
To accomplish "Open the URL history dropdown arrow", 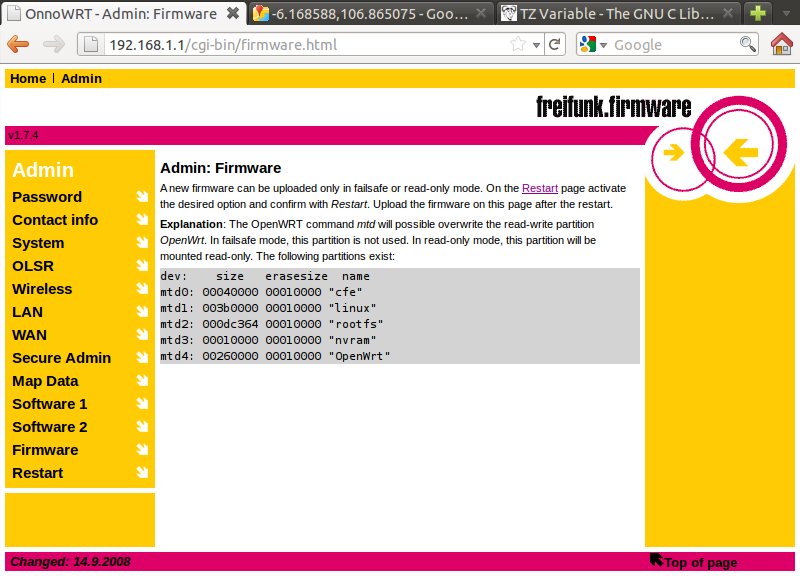I will [x=536, y=45].
